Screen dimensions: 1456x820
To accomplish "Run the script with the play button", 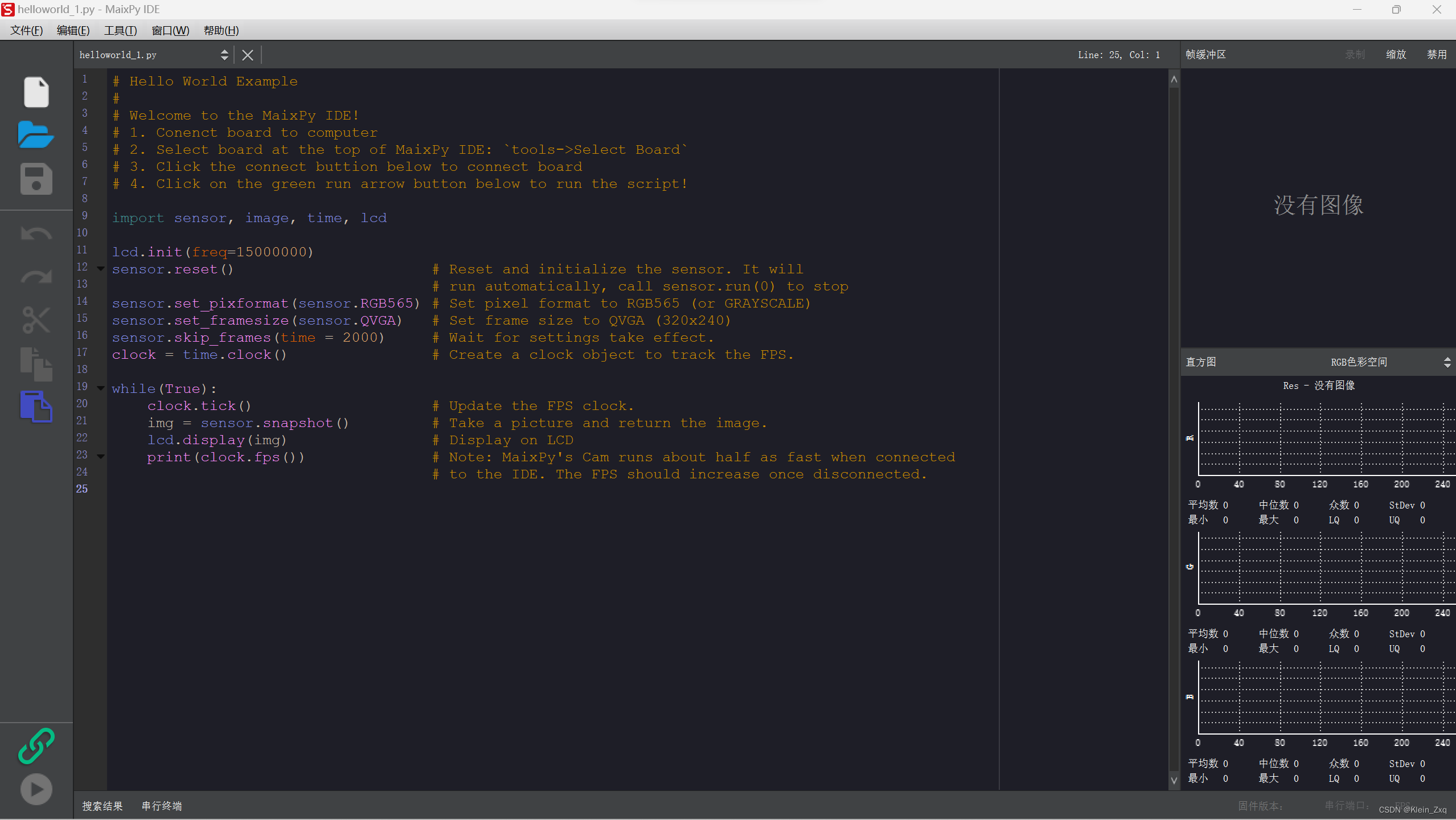I will (x=36, y=789).
